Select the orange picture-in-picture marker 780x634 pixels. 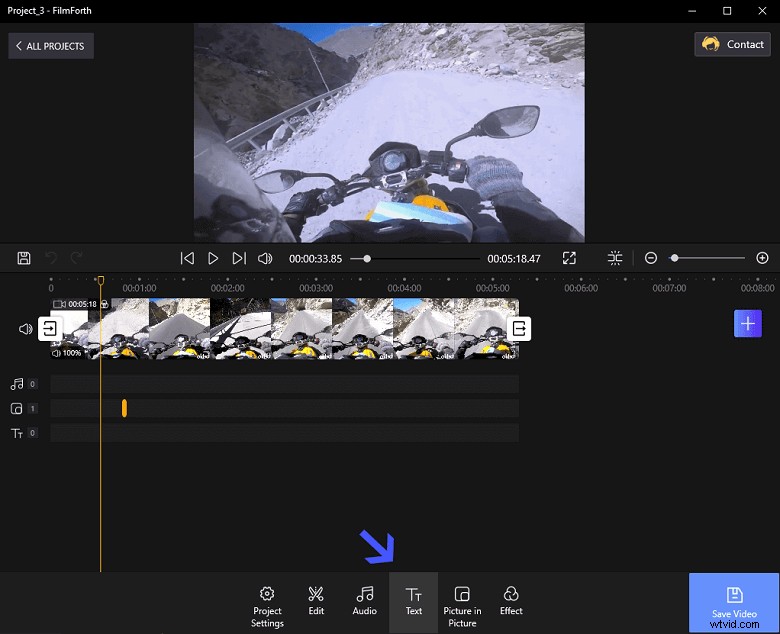pos(124,408)
